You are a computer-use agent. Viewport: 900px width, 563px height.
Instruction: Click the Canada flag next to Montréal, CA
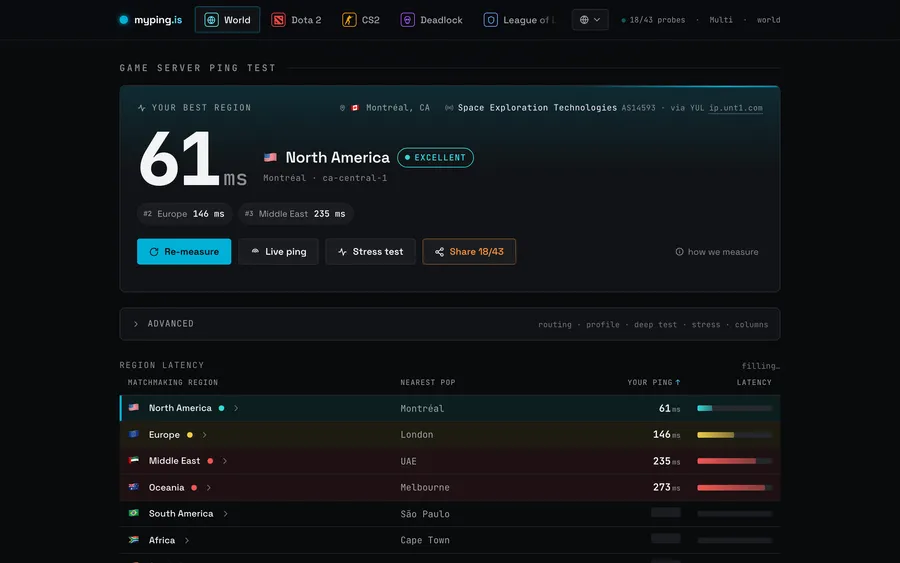point(355,108)
